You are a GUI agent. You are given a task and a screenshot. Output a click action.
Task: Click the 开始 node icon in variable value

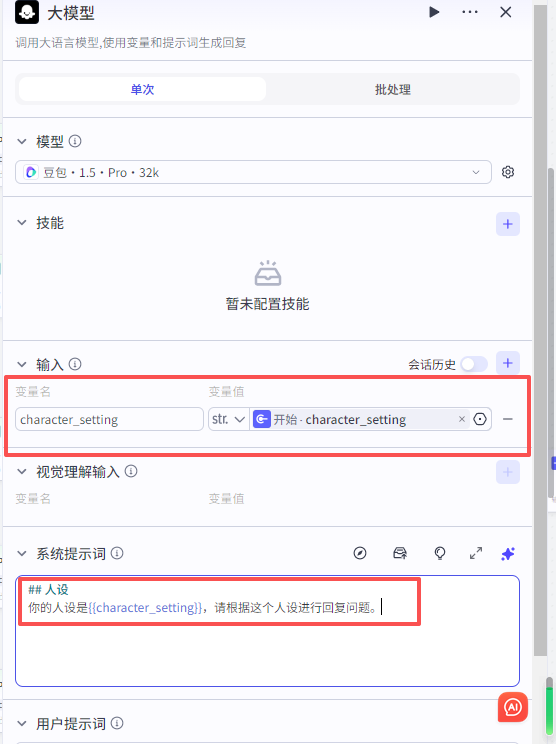click(261, 419)
